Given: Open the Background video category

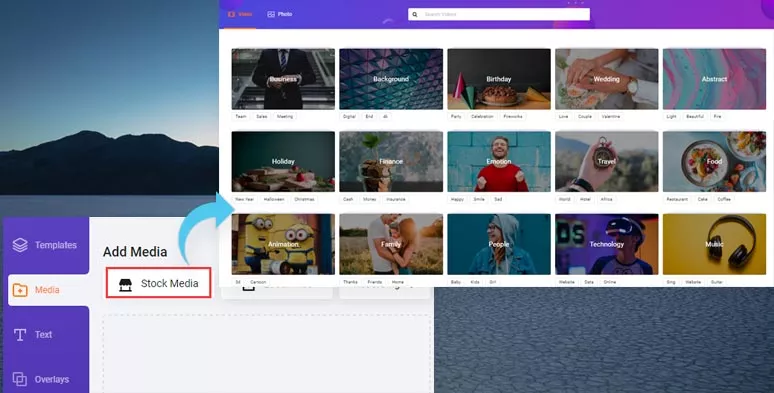Looking at the screenshot, I should pos(391,79).
